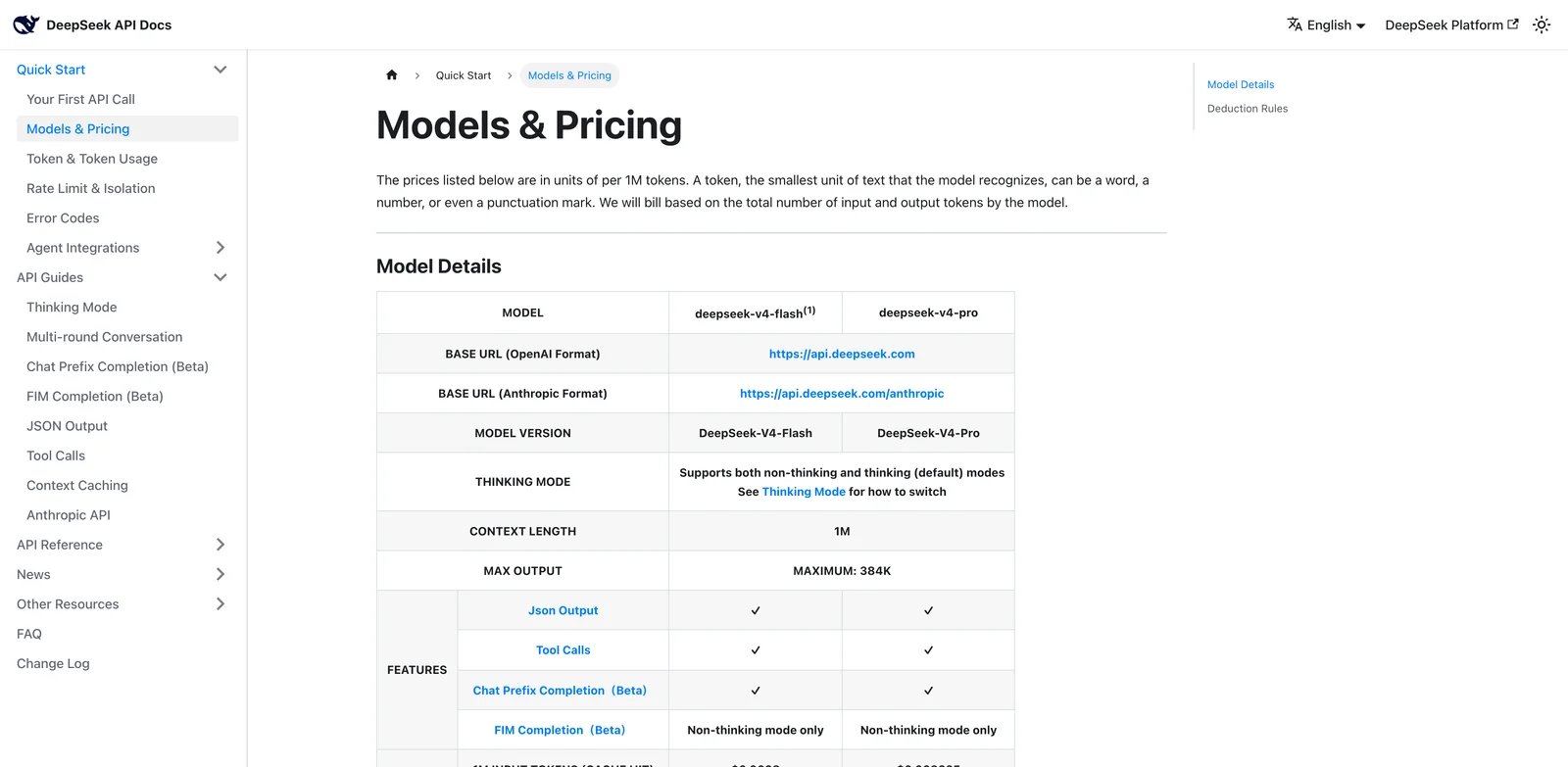
Task: Open DeepSeek Platform external link
Action: tap(1451, 24)
